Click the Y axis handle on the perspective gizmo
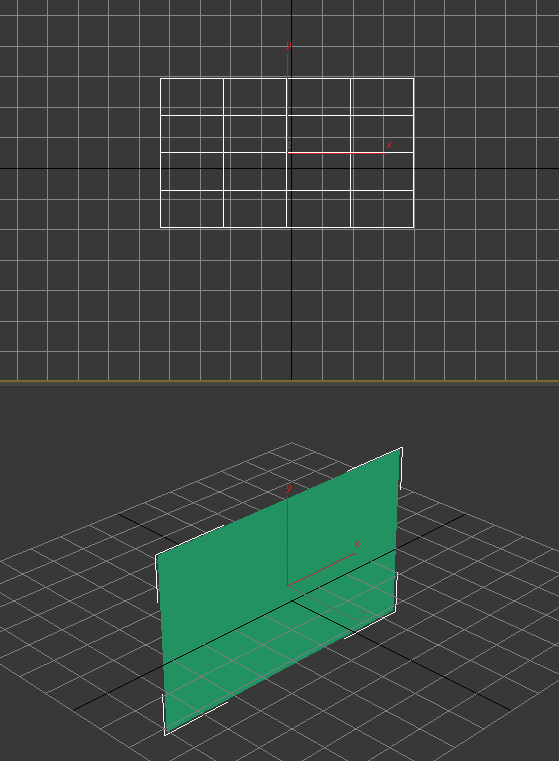The height and width of the screenshot is (761, 559). (x=288, y=536)
